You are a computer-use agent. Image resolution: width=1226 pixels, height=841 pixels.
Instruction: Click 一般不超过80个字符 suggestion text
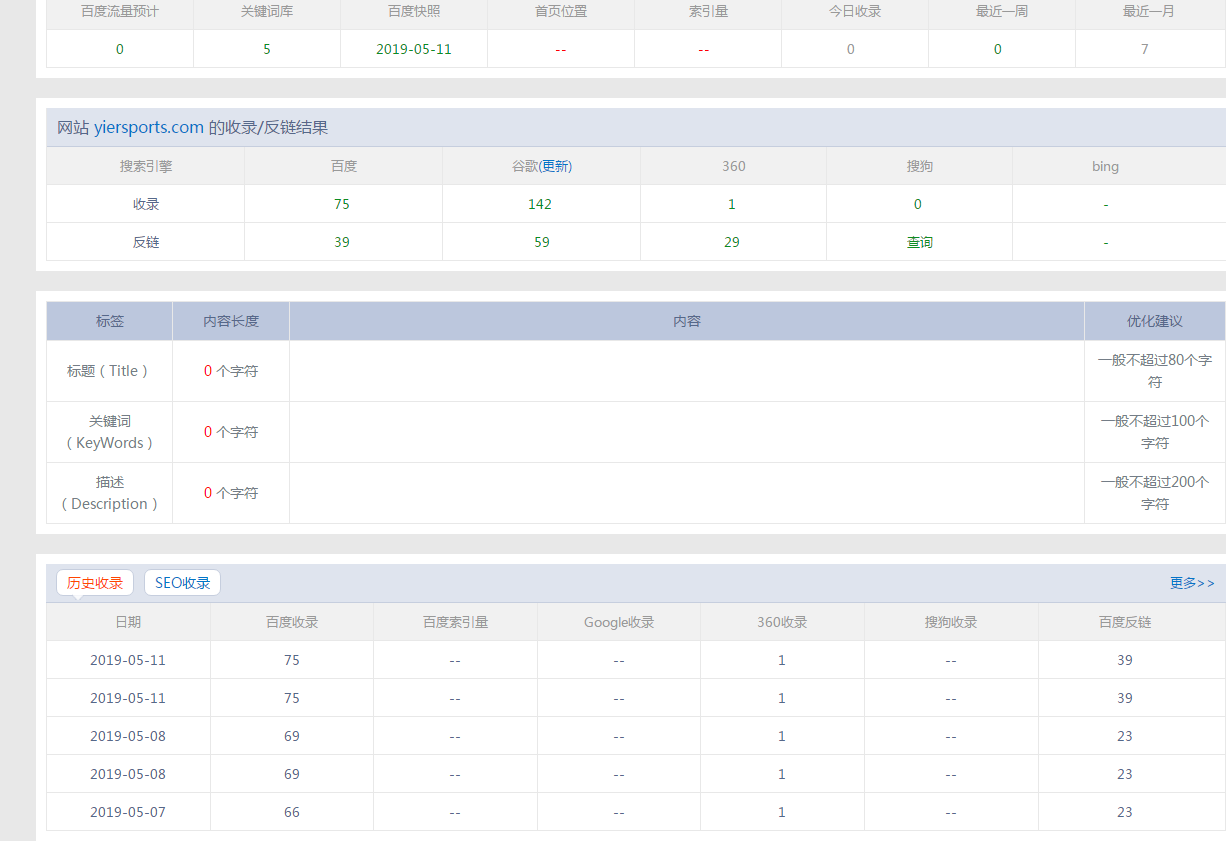1155,371
